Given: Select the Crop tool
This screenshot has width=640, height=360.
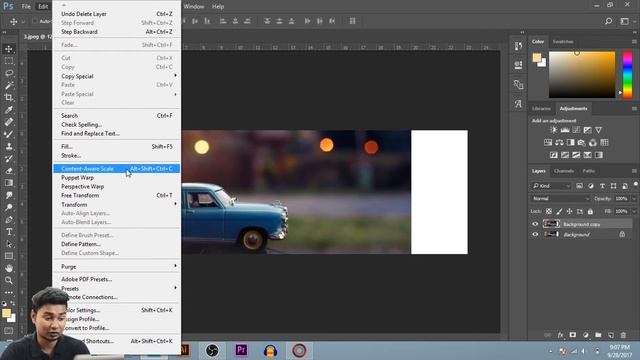Looking at the screenshot, I should (9, 98).
